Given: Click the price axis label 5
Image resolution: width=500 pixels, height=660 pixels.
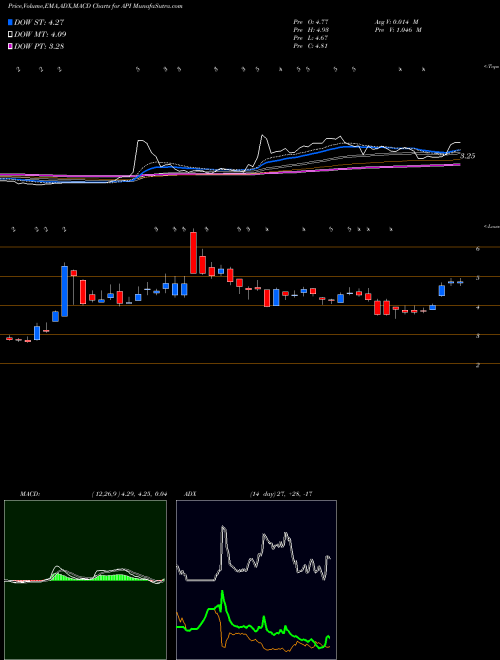Looking at the screenshot, I should (x=478, y=278).
